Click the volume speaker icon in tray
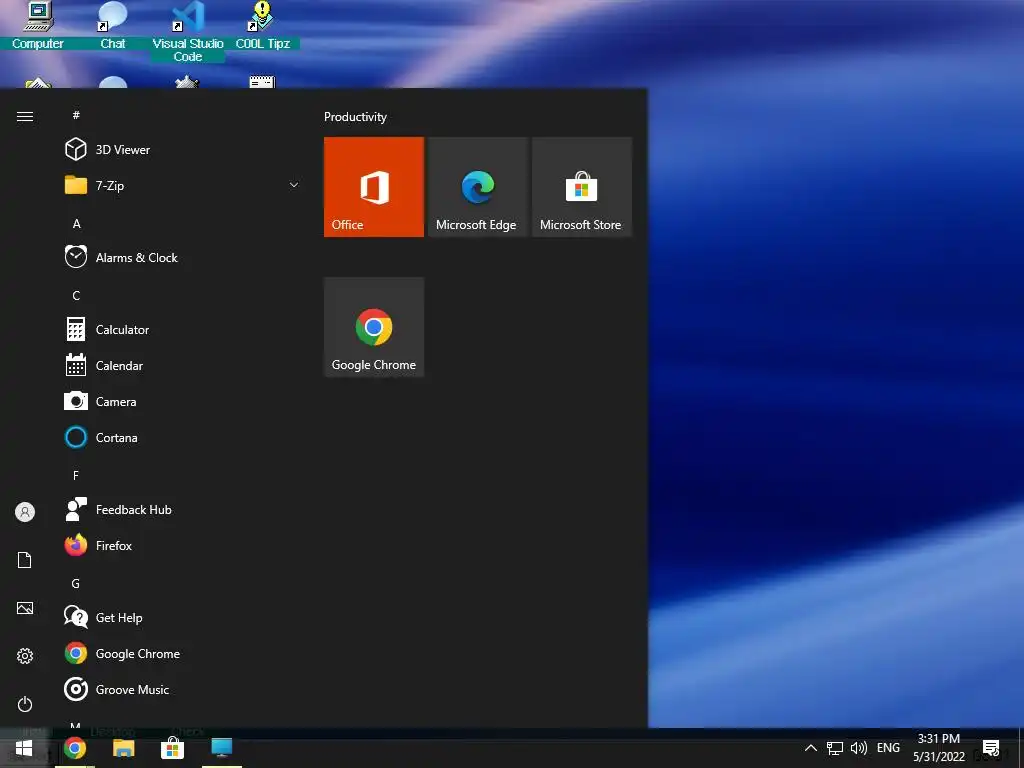The width and height of the screenshot is (1024, 768). tap(859, 748)
